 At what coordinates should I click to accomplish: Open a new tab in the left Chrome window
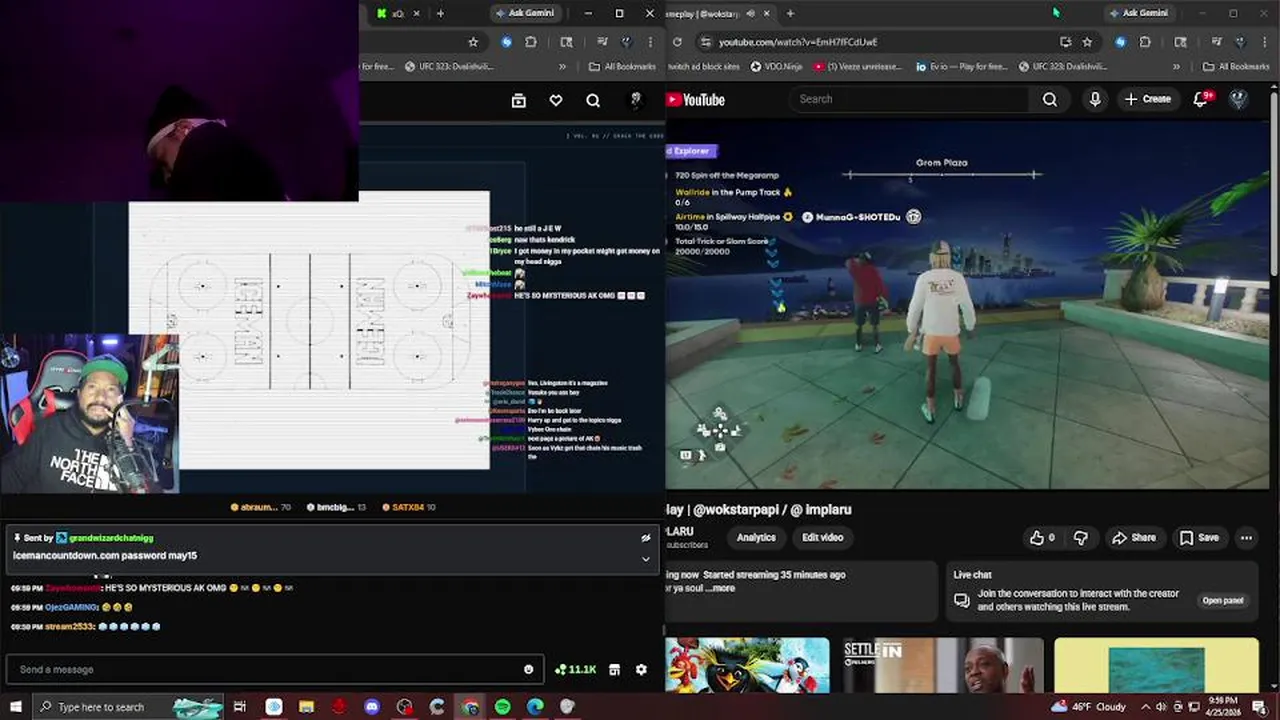(440, 13)
